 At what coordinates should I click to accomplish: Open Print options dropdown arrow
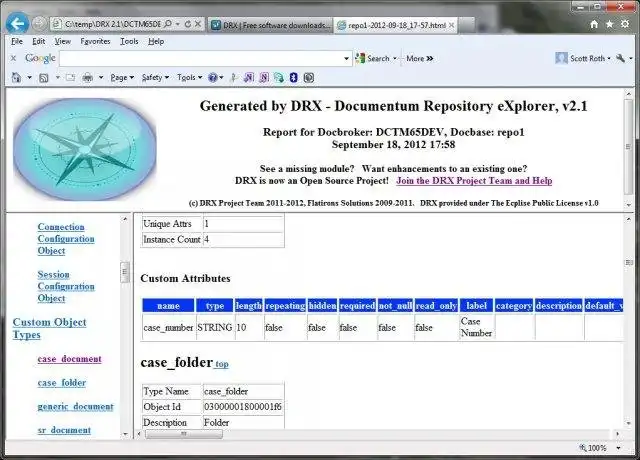coord(101,78)
